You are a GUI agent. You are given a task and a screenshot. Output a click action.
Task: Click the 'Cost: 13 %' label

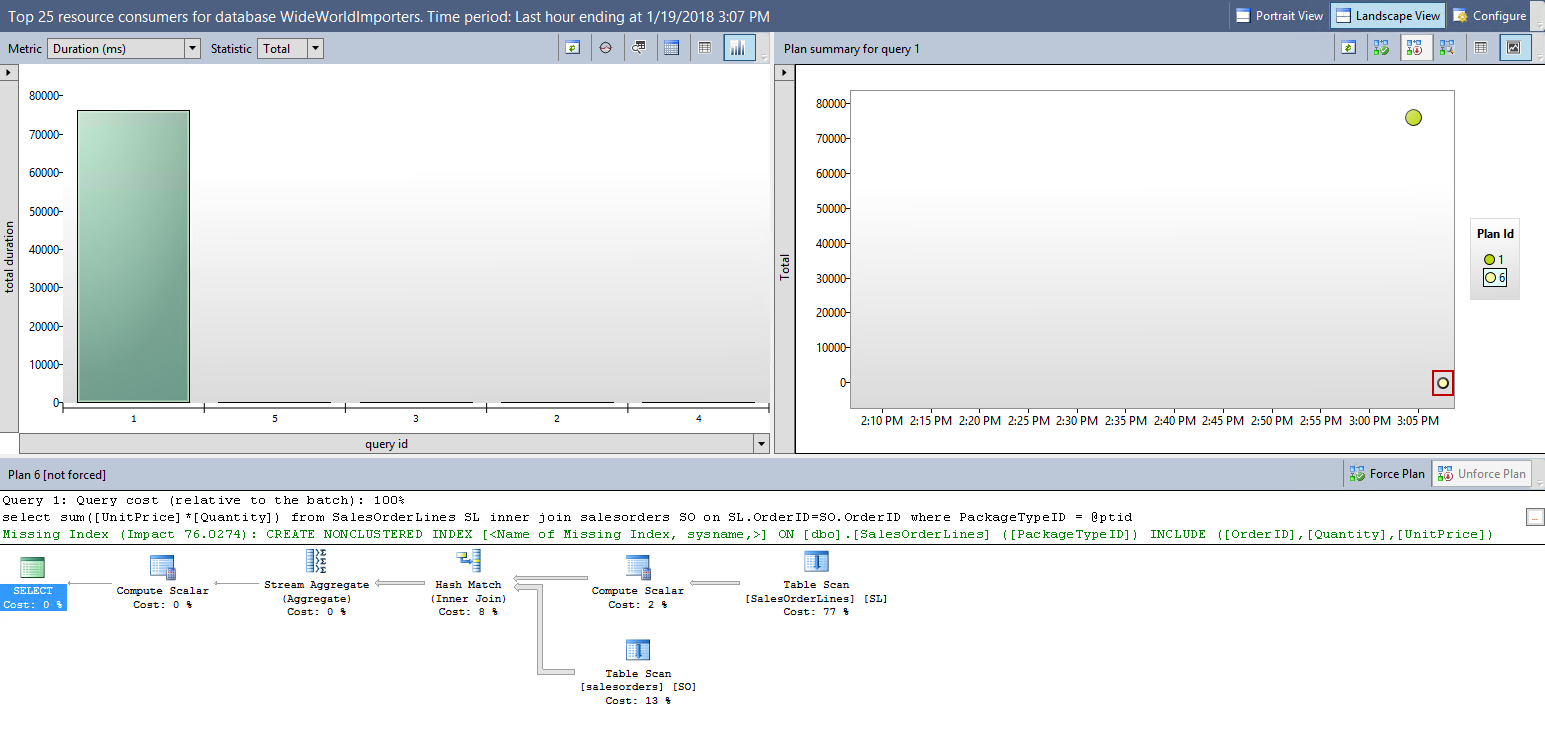638,701
